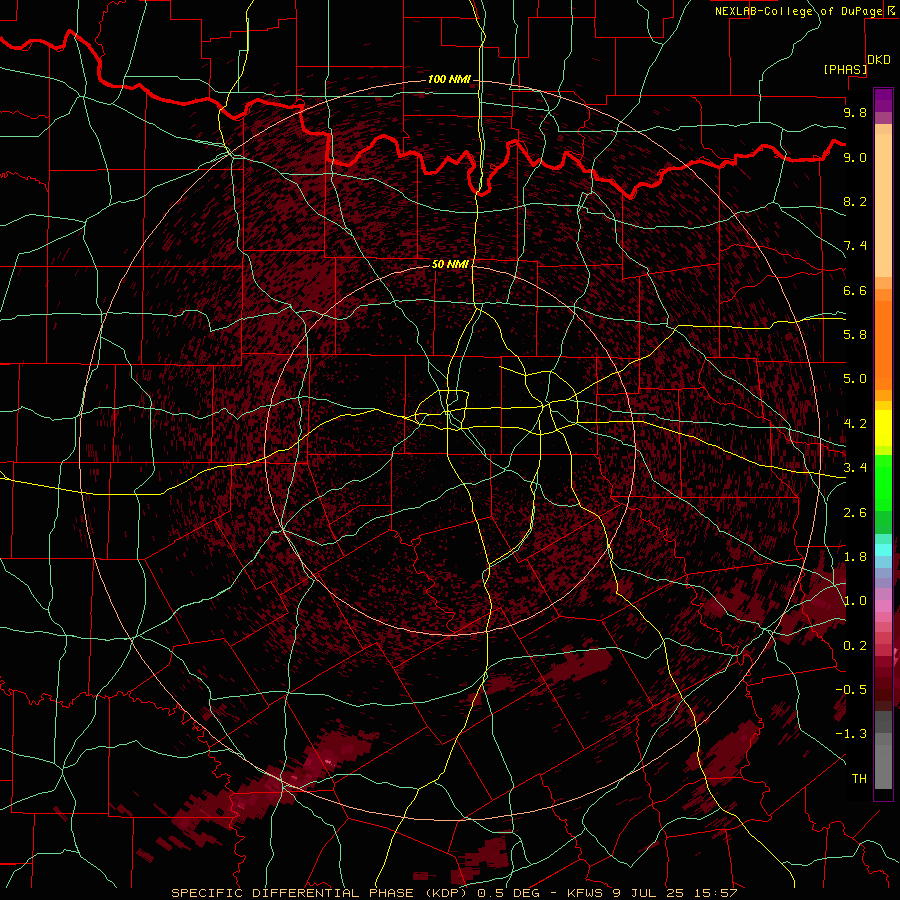This screenshot has height=900, width=900.
Task: Click the 5.0 scale value
Action: point(855,379)
